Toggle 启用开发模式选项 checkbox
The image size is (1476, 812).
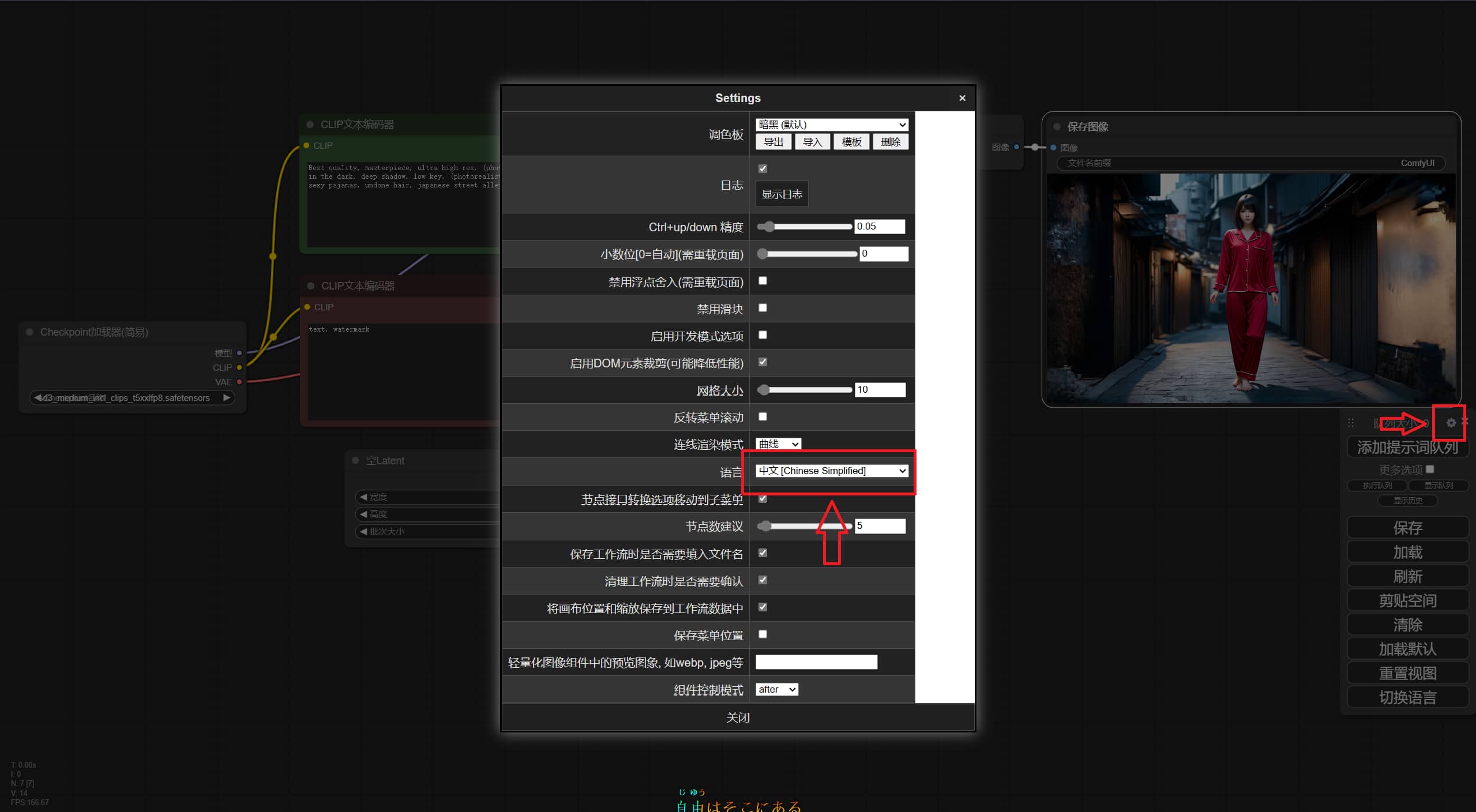click(763, 335)
